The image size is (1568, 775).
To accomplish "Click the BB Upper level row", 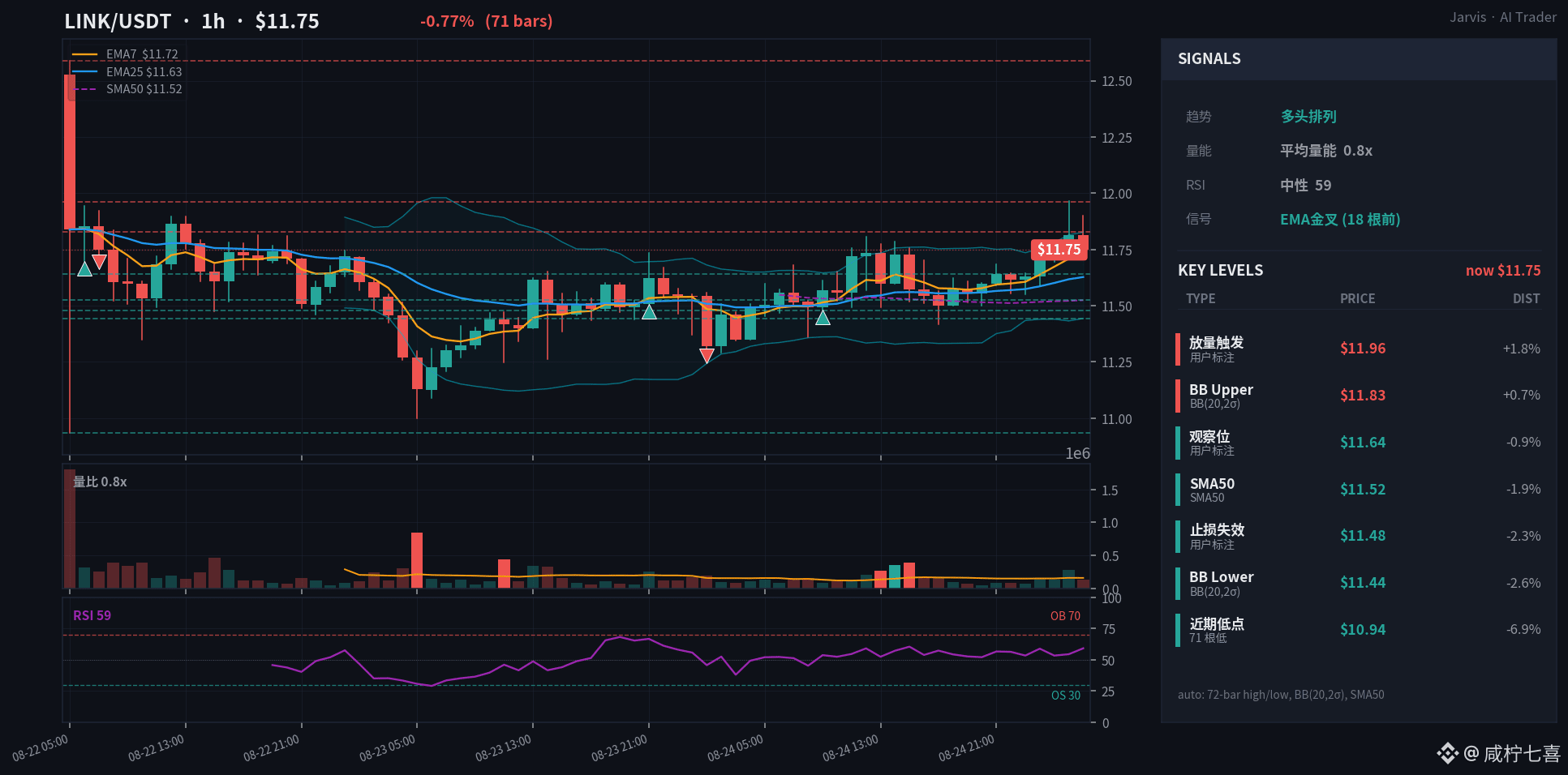I will (1359, 396).
